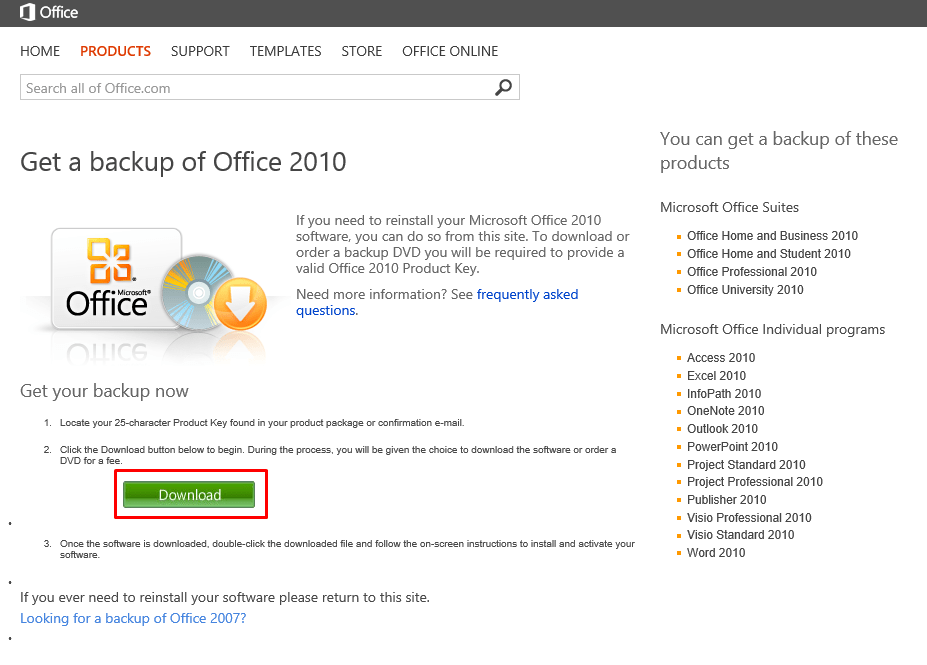The height and width of the screenshot is (665, 927).
Task: Open the HOME menu item
Action: tap(40, 51)
